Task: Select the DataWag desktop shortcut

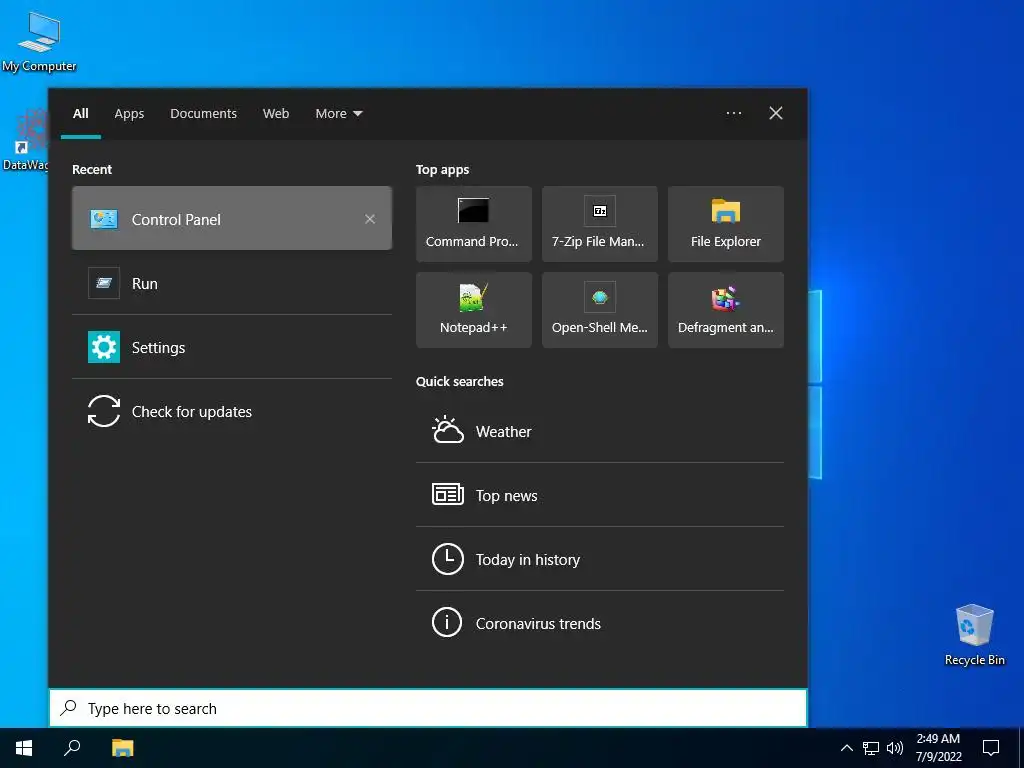Action: point(25,140)
